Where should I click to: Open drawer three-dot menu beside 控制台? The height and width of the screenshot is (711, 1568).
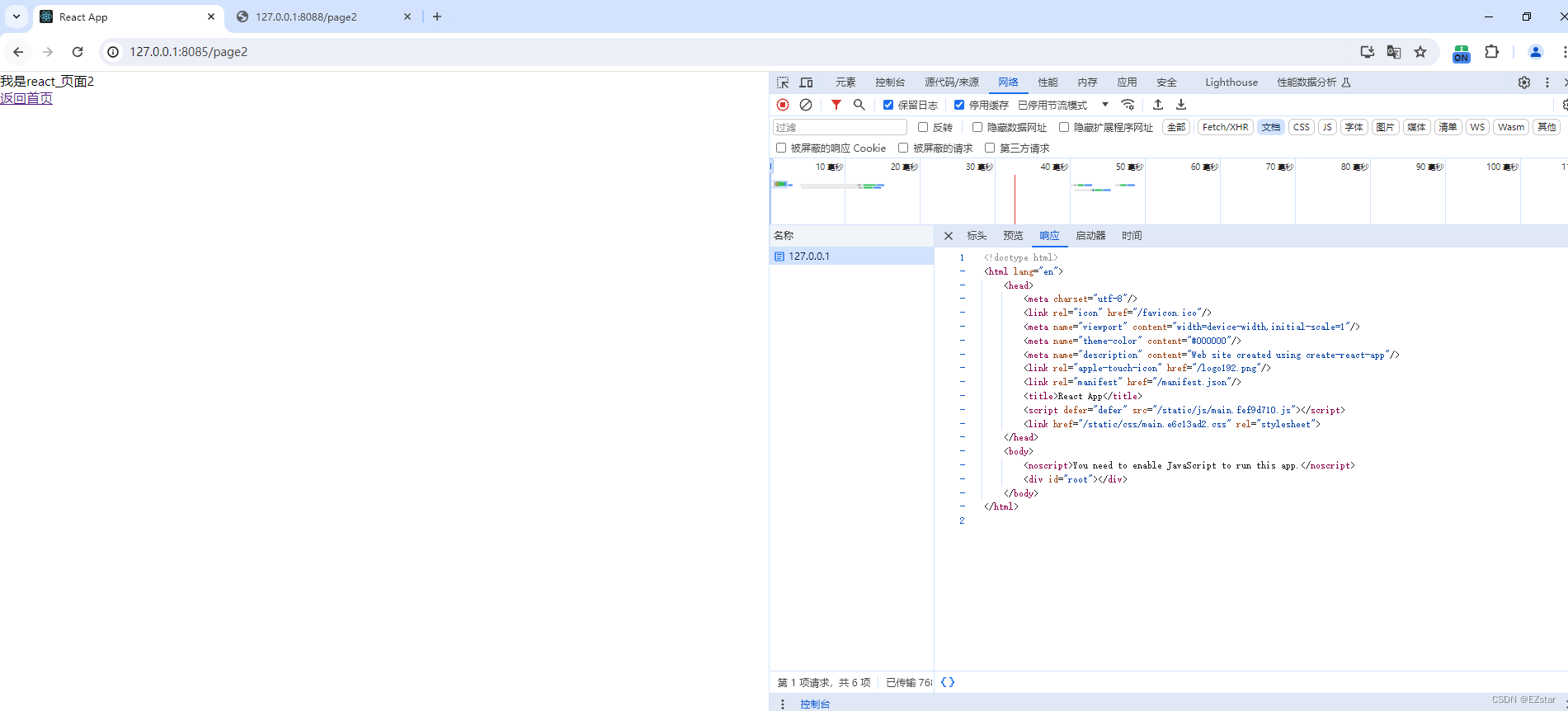(783, 704)
